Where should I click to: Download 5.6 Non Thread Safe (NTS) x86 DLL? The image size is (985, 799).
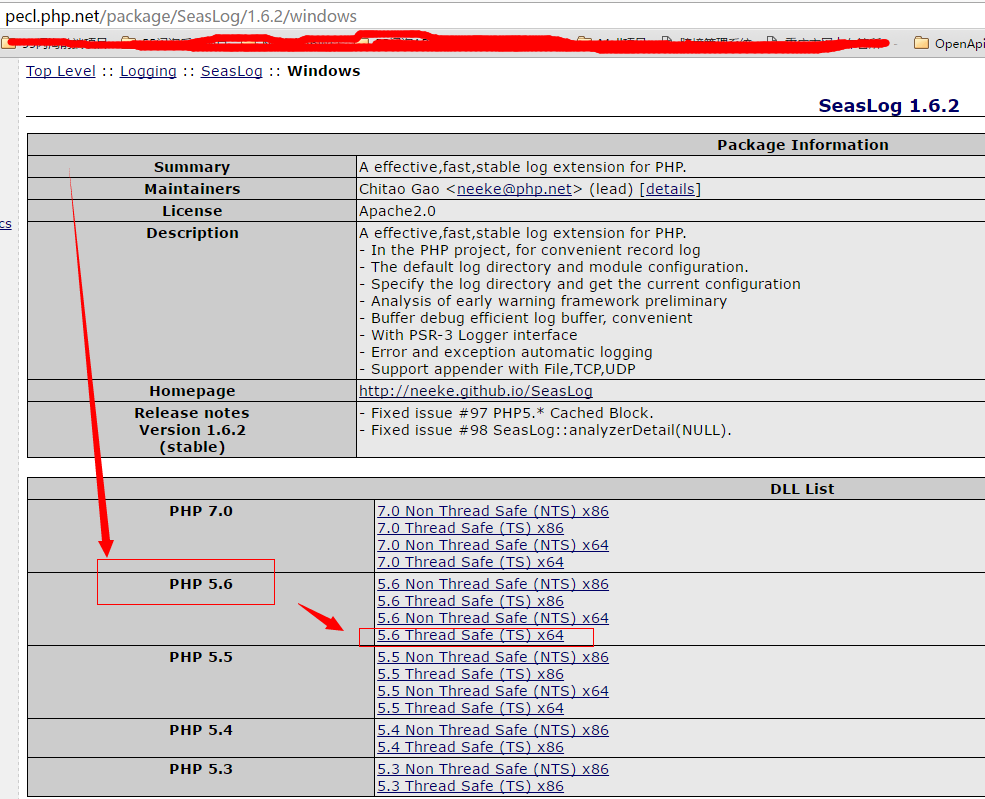[x=493, y=584]
